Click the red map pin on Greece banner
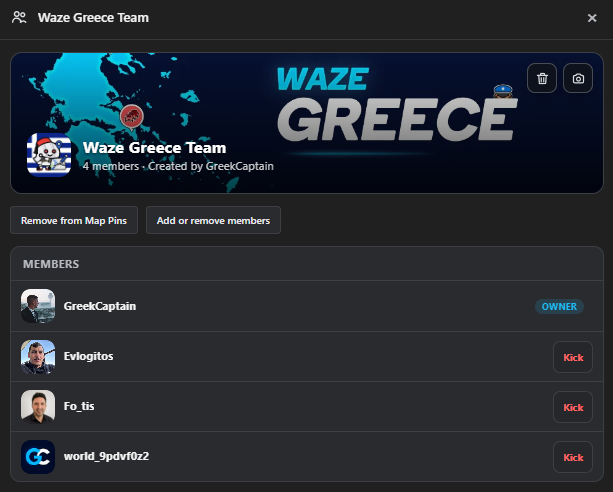This screenshot has width=613, height=492. click(132, 117)
